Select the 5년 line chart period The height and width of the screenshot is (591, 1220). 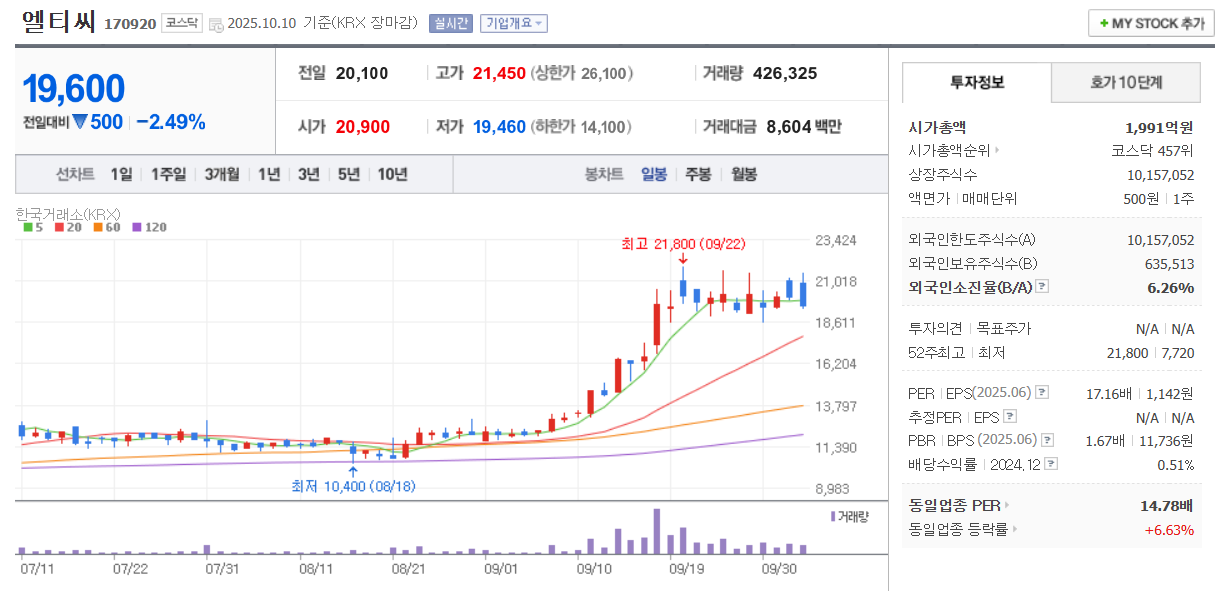click(x=349, y=174)
